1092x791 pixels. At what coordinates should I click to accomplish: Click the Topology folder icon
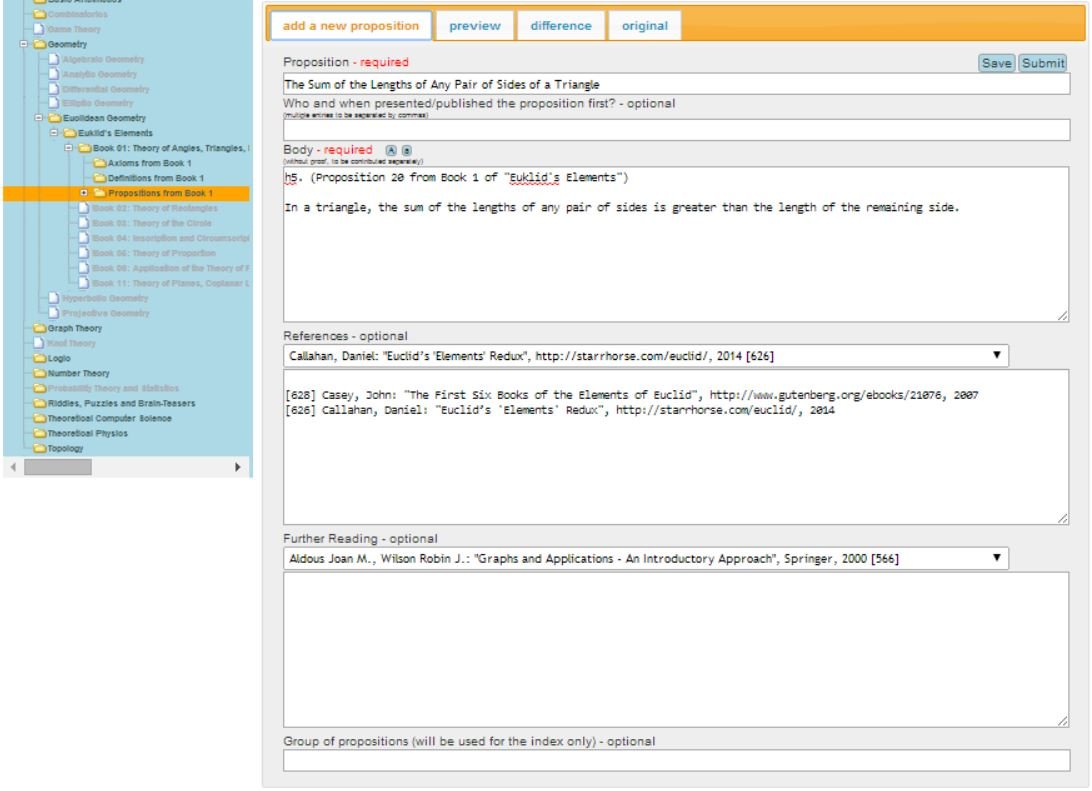pos(40,449)
